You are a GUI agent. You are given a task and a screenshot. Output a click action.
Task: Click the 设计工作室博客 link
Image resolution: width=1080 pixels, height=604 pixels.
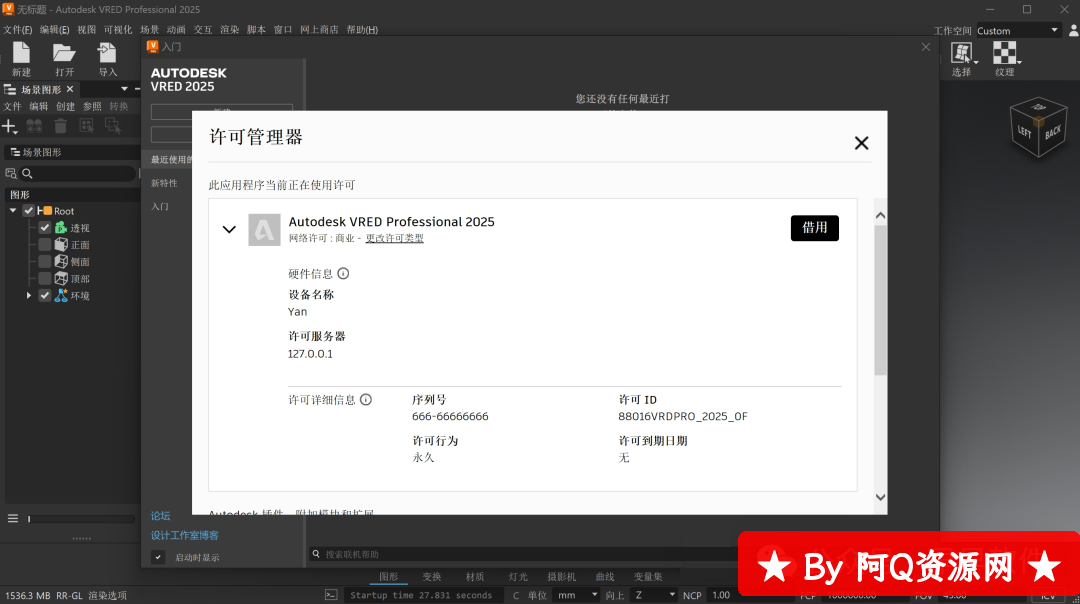pyautogui.click(x=185, y=535)
